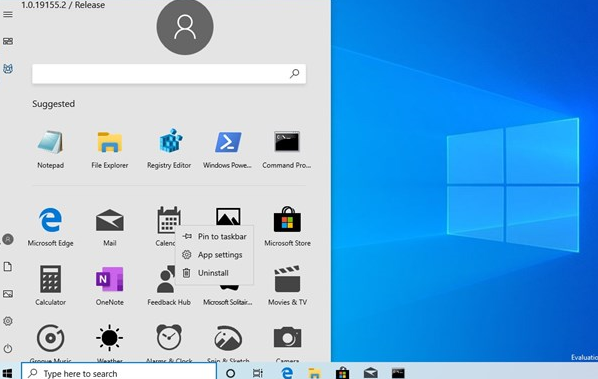Launch Alarms & Clock app icon
Screen dimensions: 598x379
click(x=169, y=338)
